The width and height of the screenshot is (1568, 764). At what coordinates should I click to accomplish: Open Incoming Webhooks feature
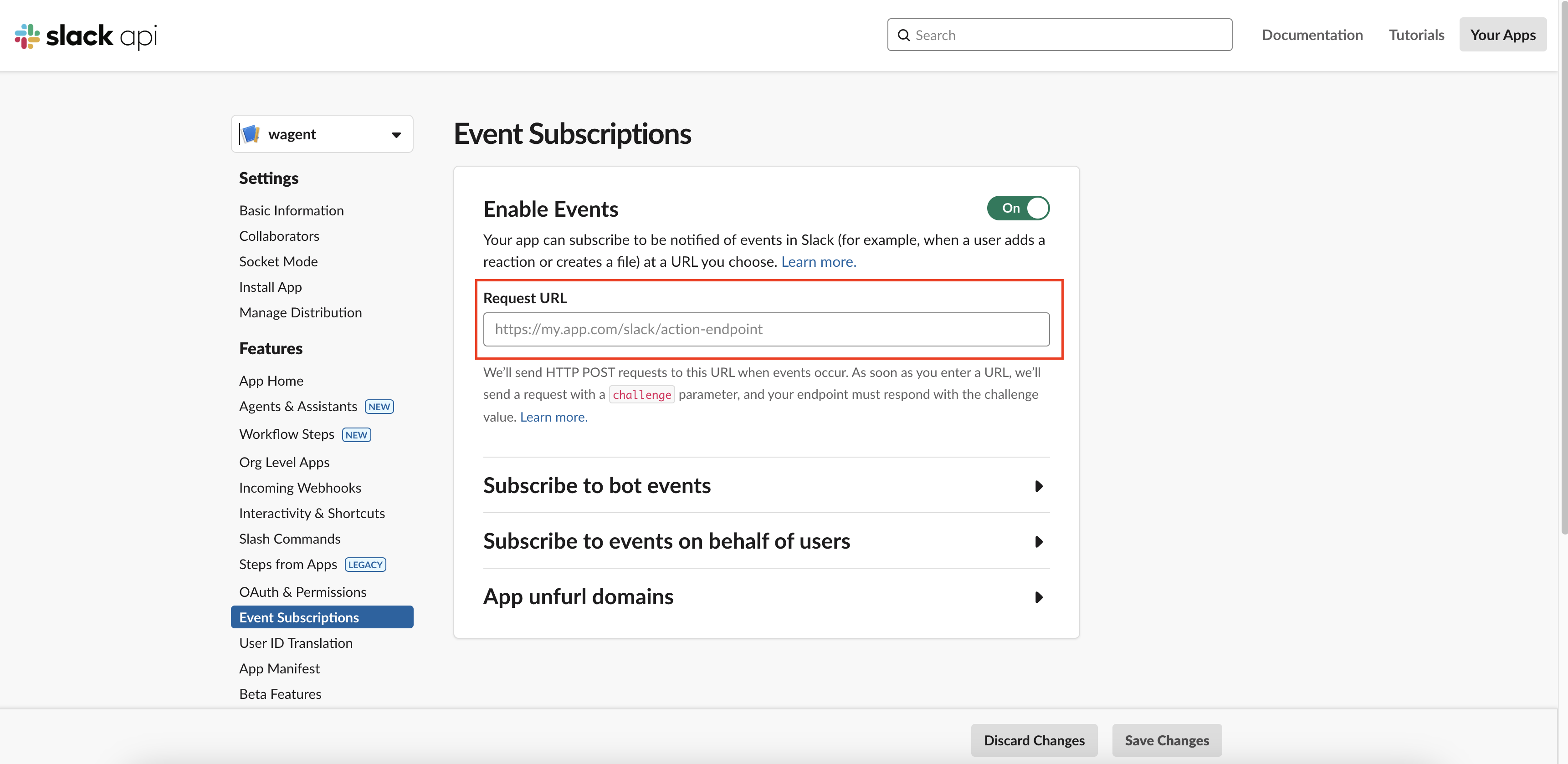point(300,488)
